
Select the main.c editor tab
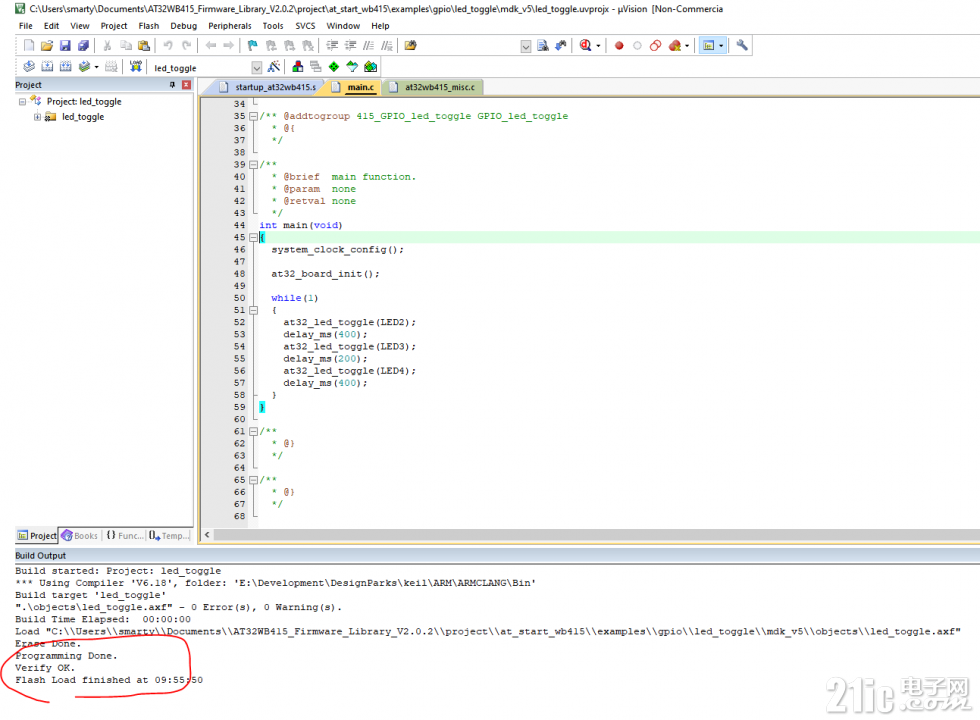354,87
